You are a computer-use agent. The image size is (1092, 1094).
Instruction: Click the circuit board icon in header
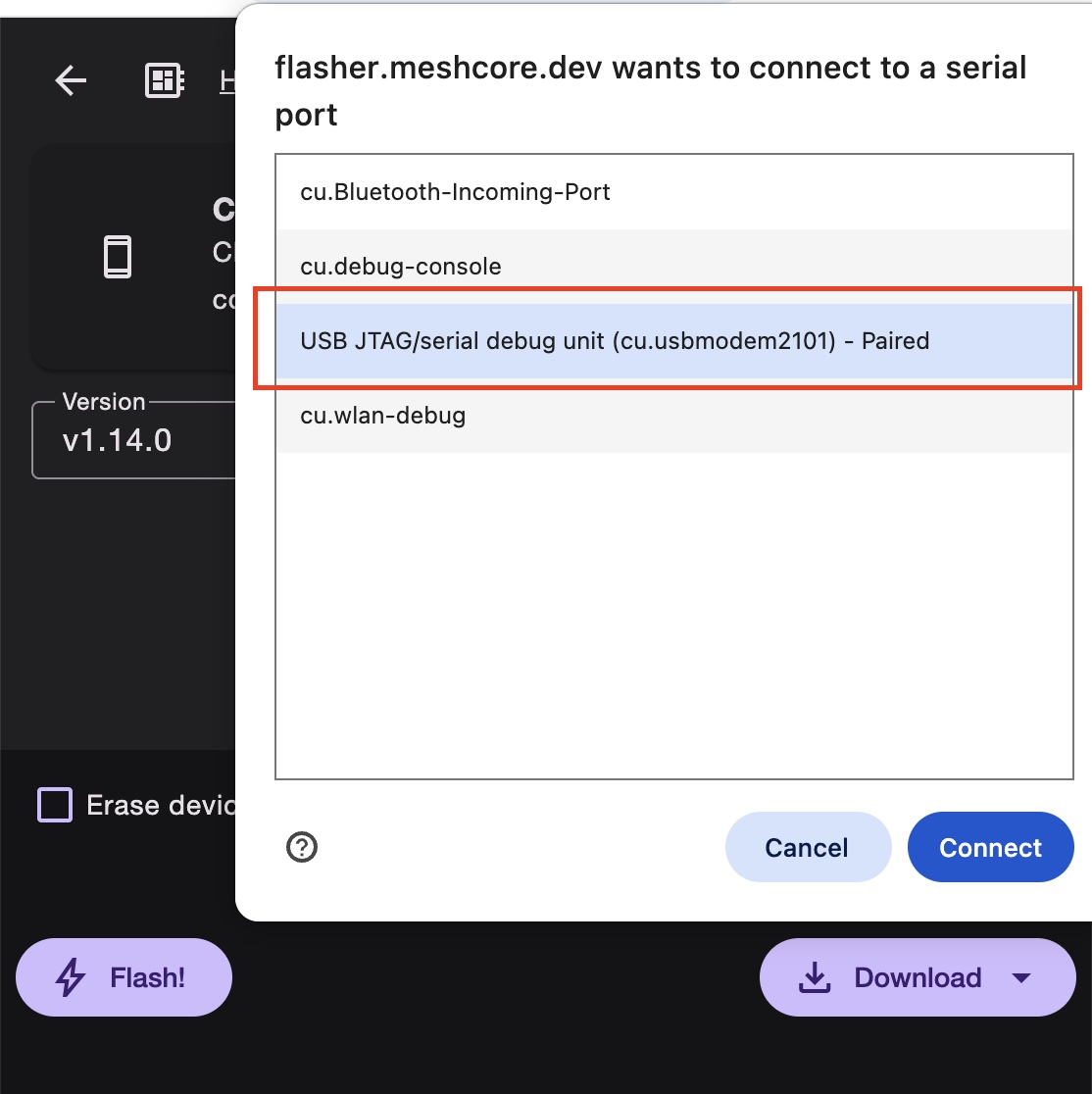click(x=164, y=80)
